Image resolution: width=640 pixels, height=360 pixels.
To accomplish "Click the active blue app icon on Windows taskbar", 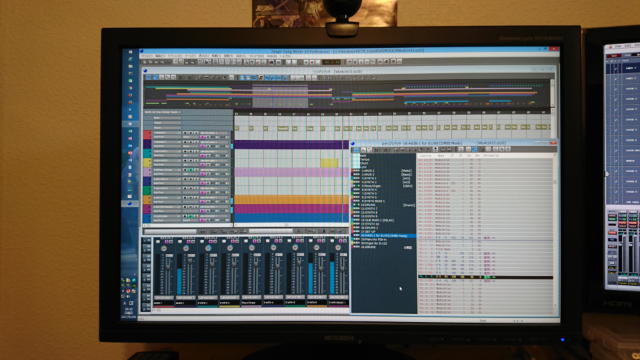I will click(130, 203).
